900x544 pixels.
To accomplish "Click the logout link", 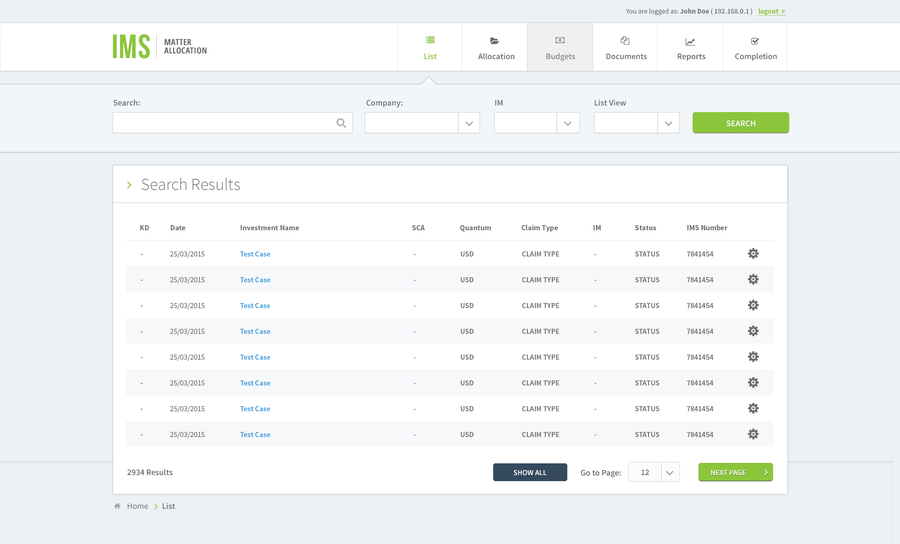I will [x=771, y=11].
